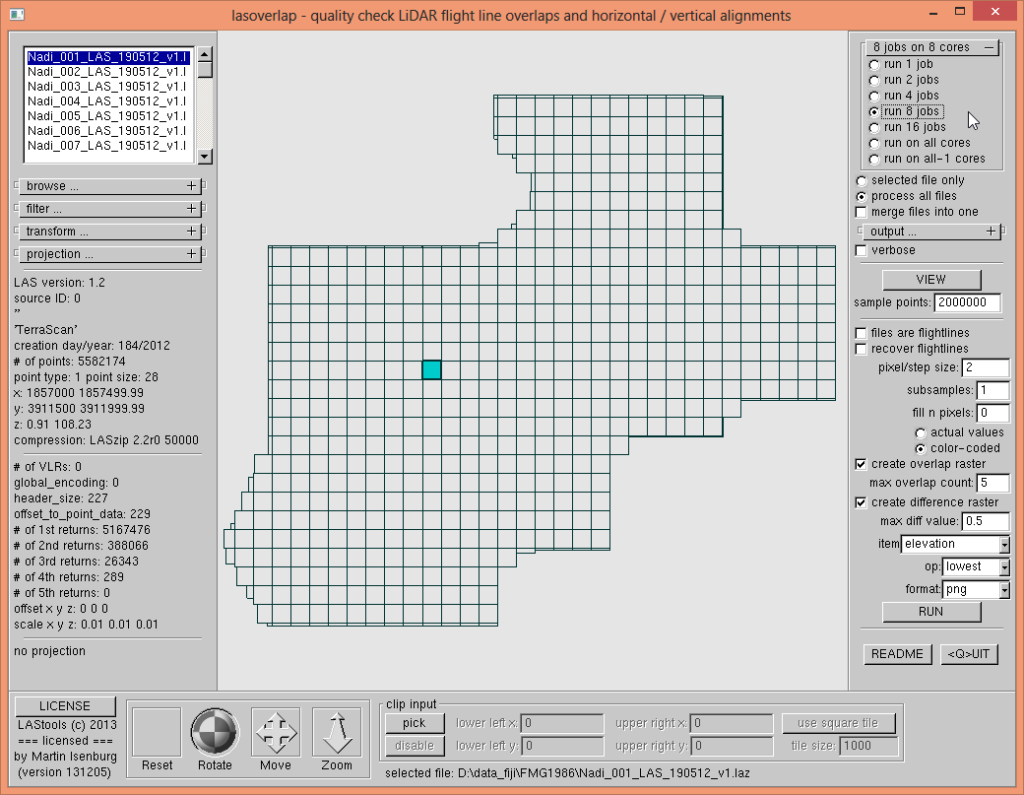This screenshot has height=795, width=1024.
Task: Choose actual values radio option
Action: point(921,432)
